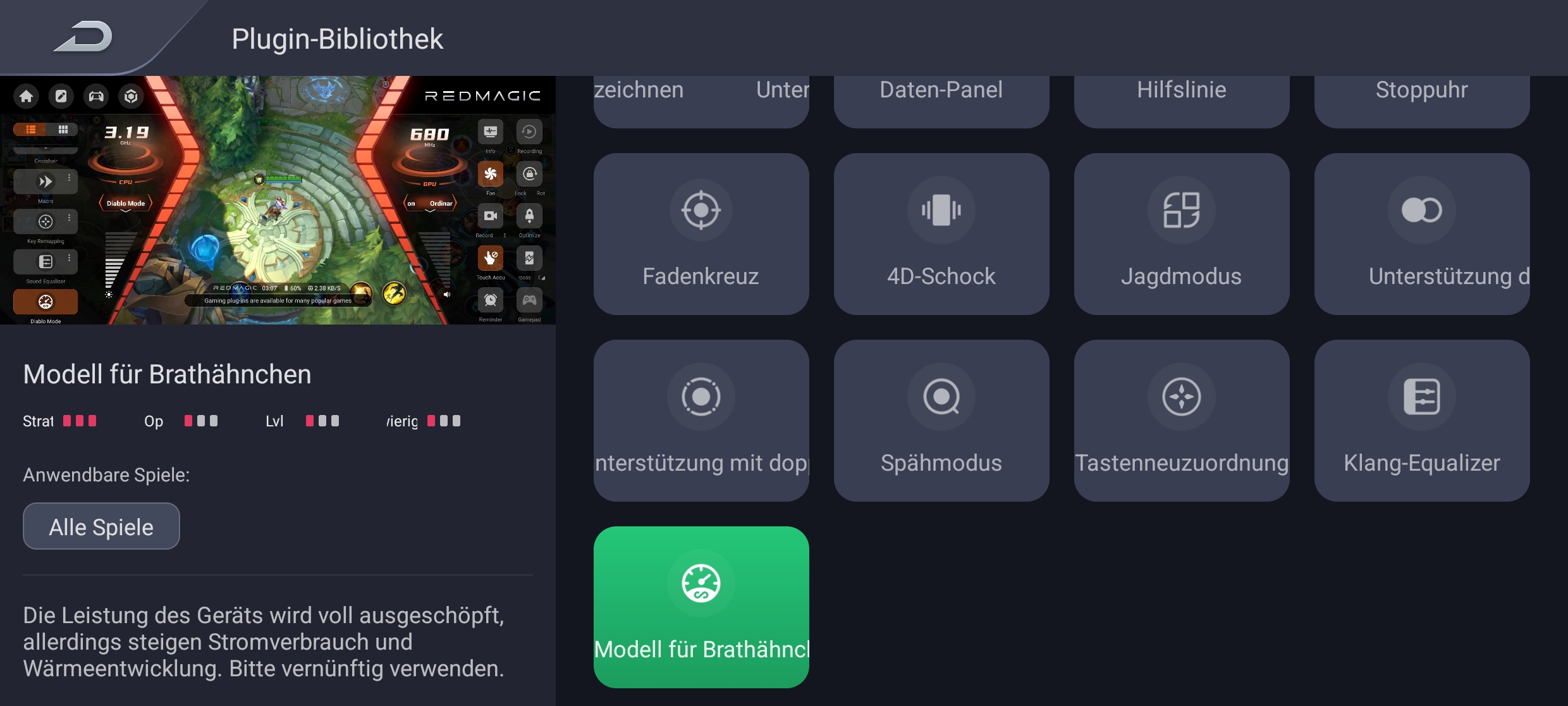Open the Stoppuhr plugin tile
Image resolution: width=1568 pixels, height=706 pixels.
(1422, 101)
